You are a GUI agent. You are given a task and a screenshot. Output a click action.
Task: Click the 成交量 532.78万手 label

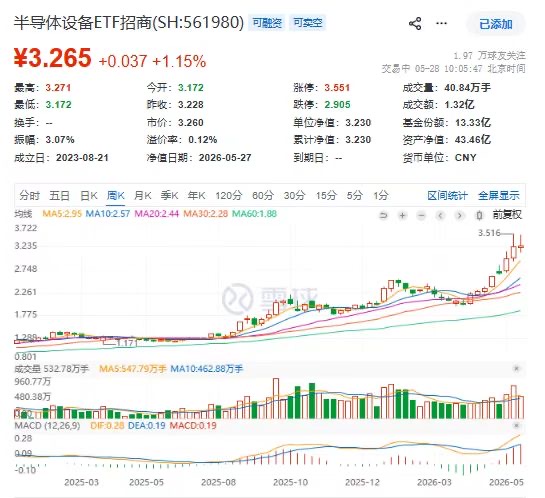tap(51, 369)
